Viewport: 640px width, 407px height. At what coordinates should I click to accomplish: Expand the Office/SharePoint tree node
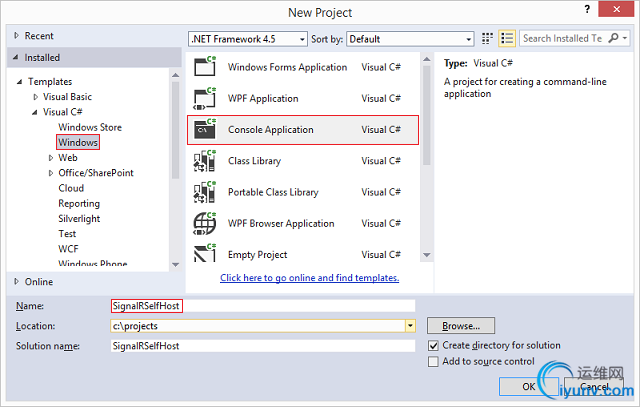click(x=51, y=173)
